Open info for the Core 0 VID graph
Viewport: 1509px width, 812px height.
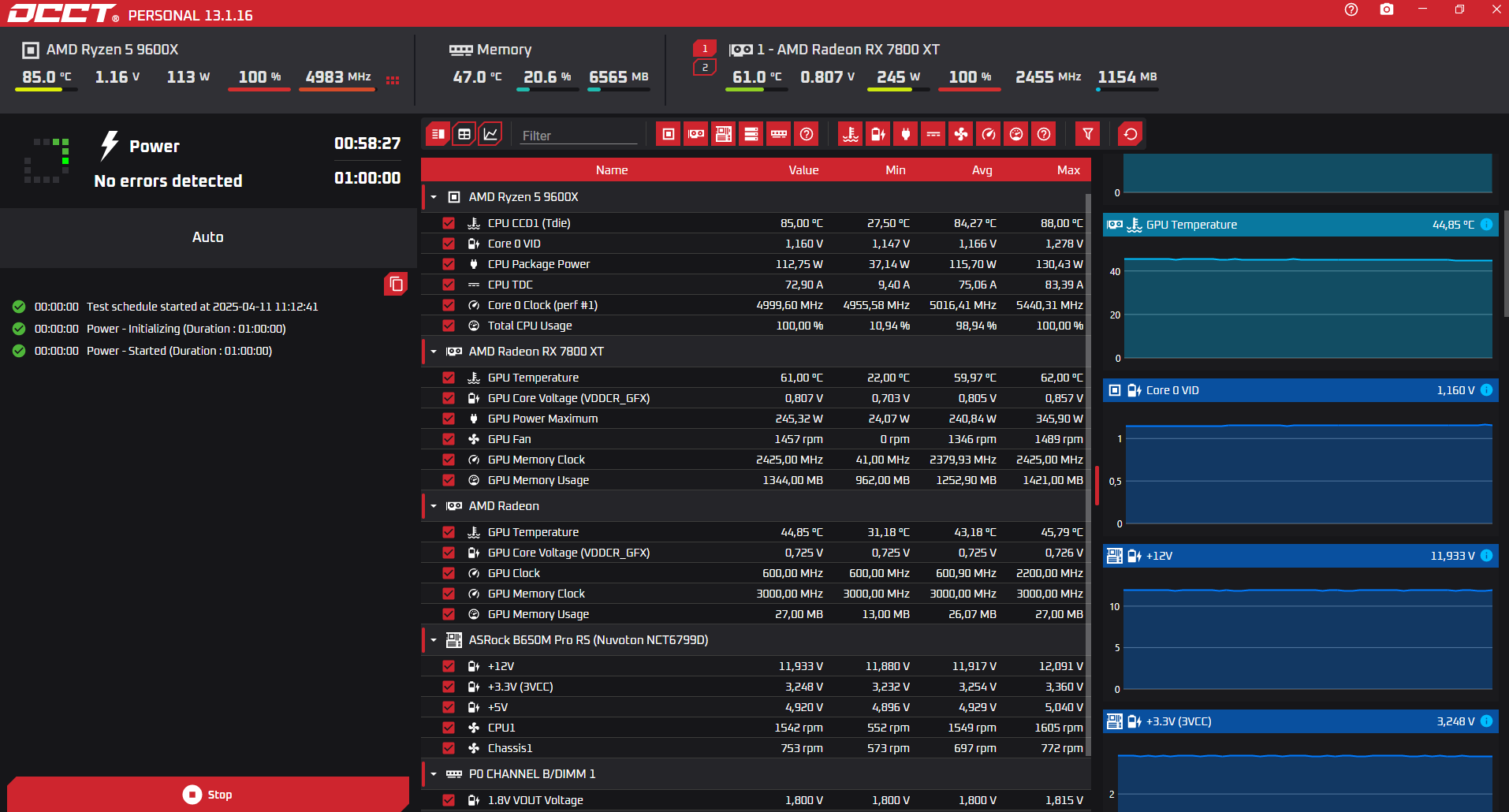point(1486,390)
